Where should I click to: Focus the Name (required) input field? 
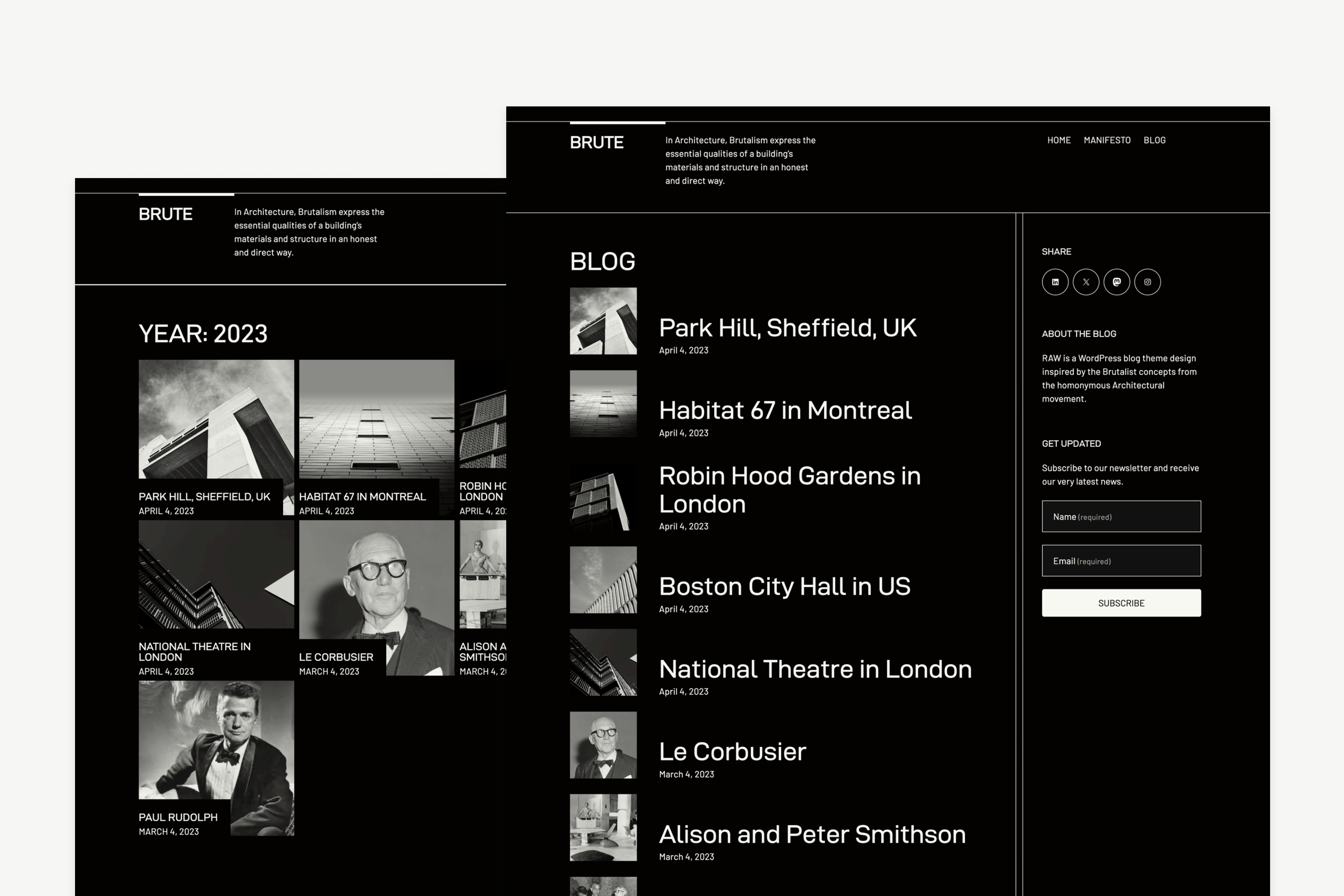click(x=1121, y=517)
